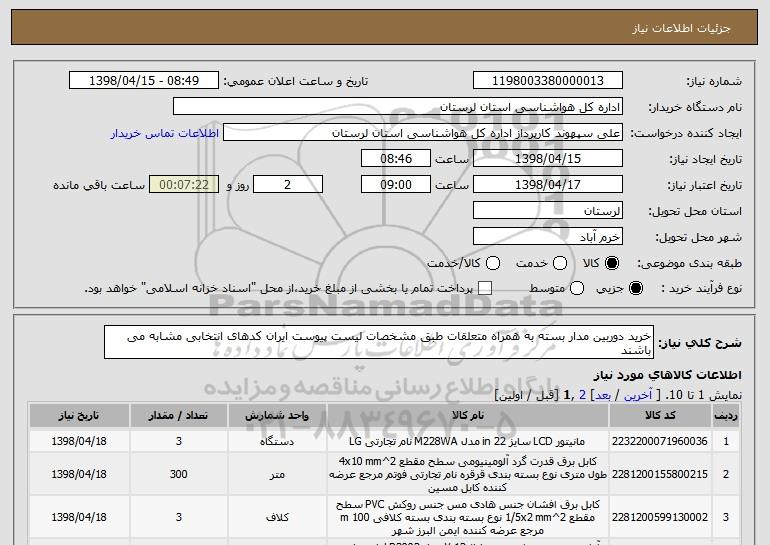Click the کلاف unit cell
The width and height of the screenshot is (770, 545).
277,518
